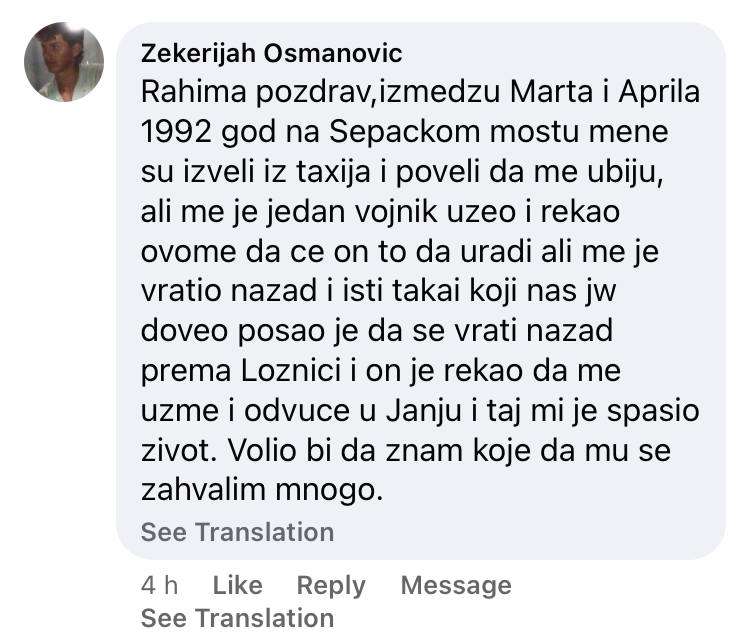Click the line starting with "Rahima pozdrav"
Screen dimensions: 750x640
click(x=420, y=93)
